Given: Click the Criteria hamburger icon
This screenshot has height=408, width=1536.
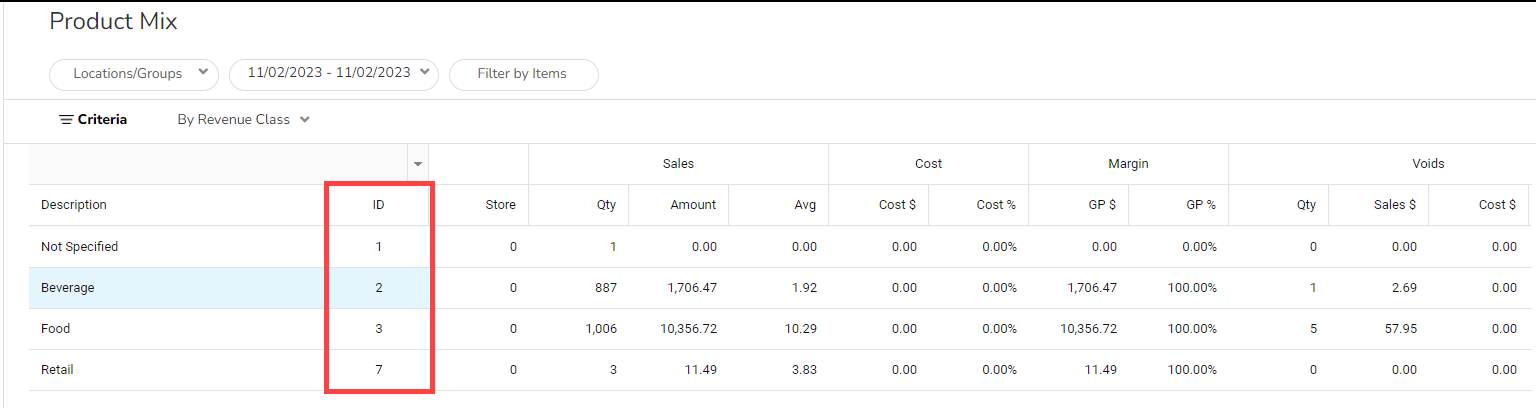Looking at the screenshot, I should 66,120.
